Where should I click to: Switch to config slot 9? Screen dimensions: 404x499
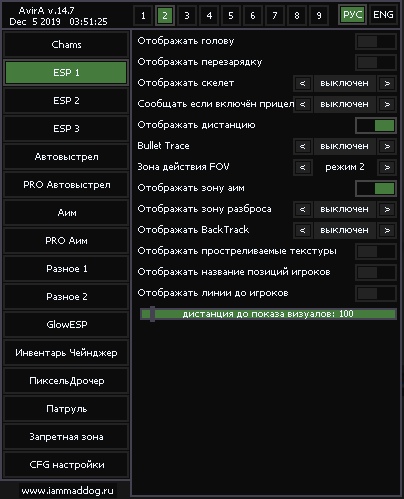coord(319,15)
